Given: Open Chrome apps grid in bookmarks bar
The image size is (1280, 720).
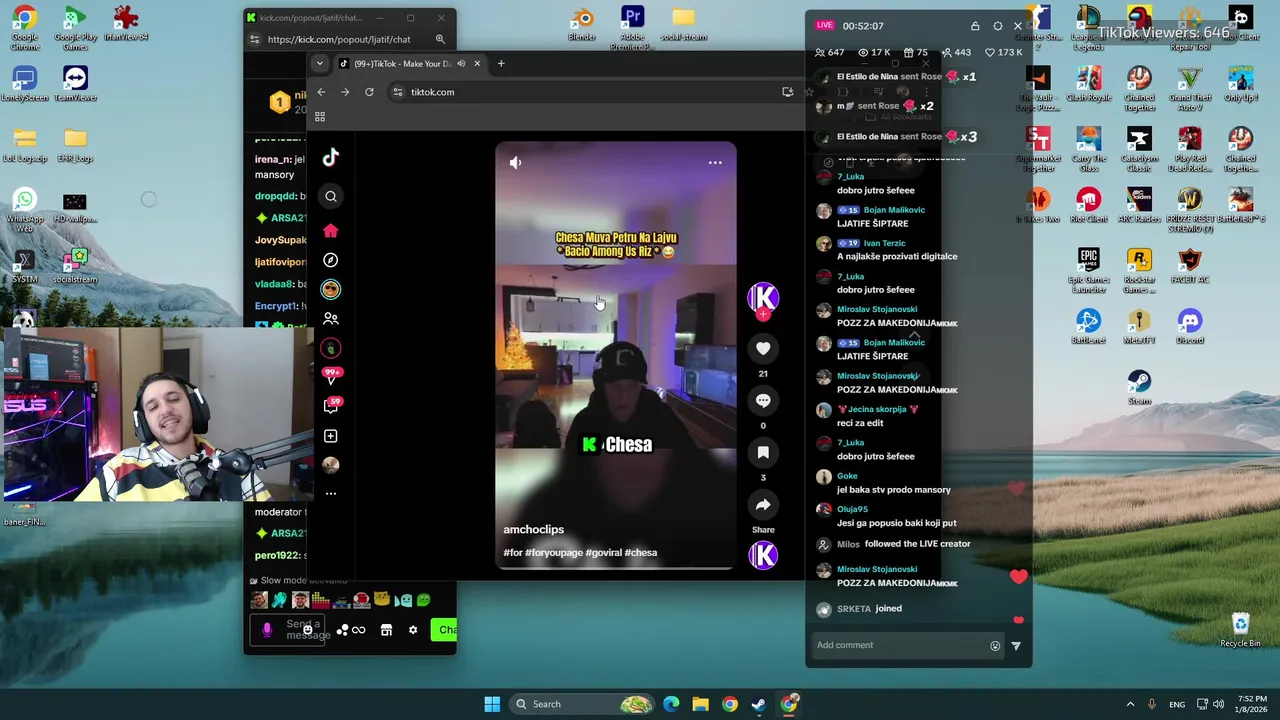Looking at the screenshot, I should [320, 117].
